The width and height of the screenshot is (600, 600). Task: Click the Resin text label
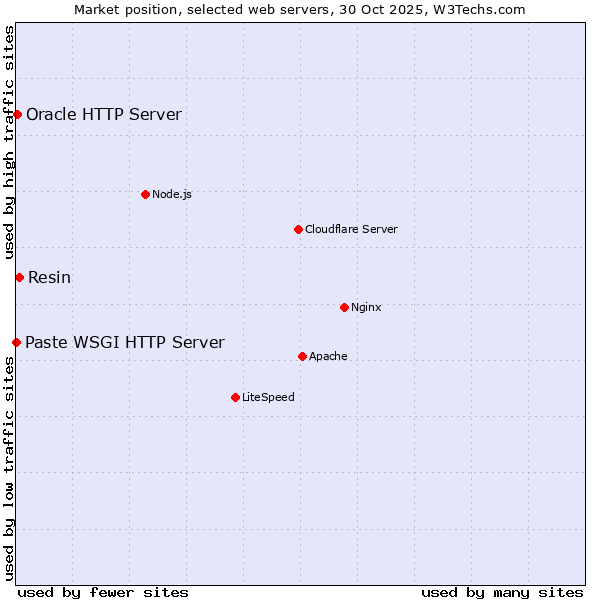(x=49, y=277)
